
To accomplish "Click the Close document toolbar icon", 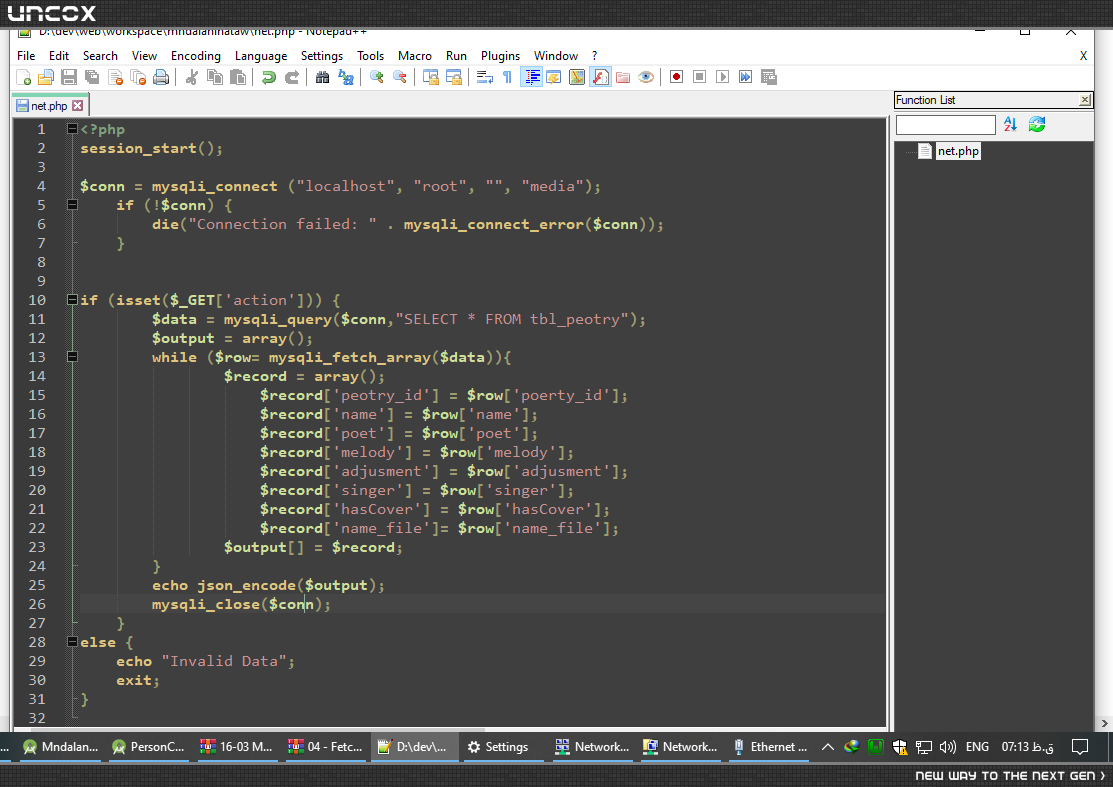I will [x=116, y=77].
